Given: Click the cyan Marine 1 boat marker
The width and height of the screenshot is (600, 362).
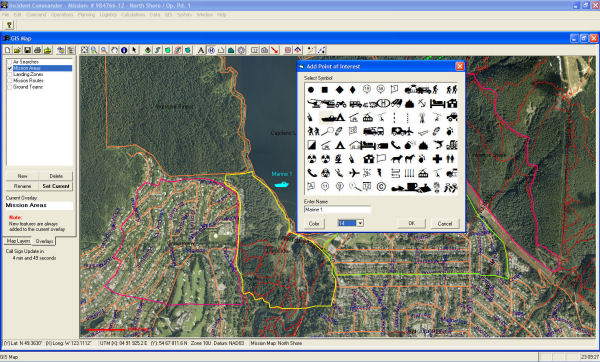Looking at the screenshot, I should click(282, 184).
